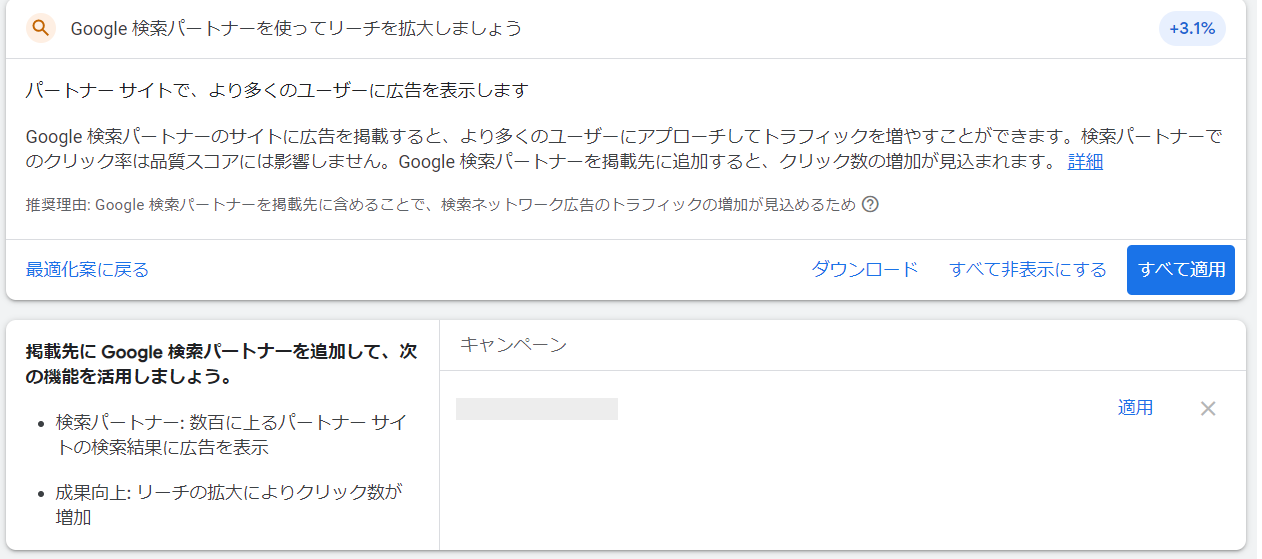The height and width of the screenshot is (559, 1262).
Task: Click the 推奨理由 explanation text
Action: click(x=440, y=205)
